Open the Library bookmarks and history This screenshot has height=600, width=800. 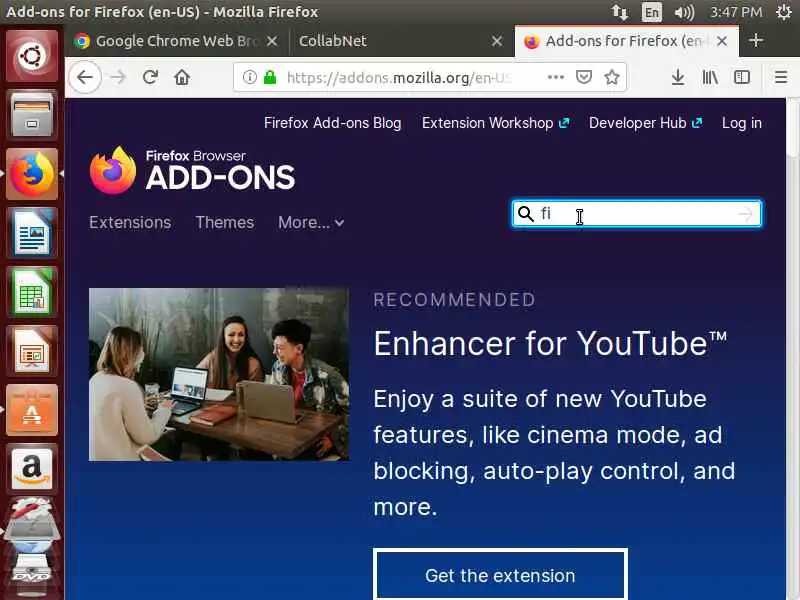[710, 78]
